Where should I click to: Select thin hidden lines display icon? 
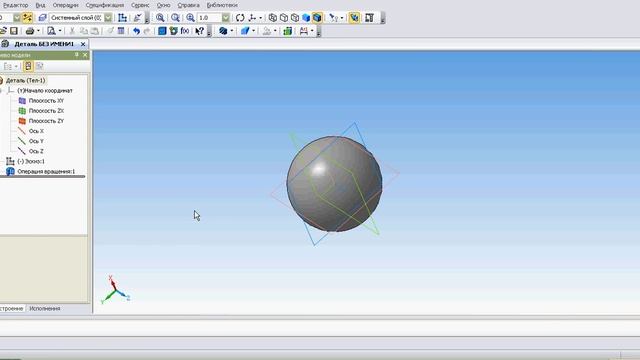pyautogui.click(x=295, y=18)
